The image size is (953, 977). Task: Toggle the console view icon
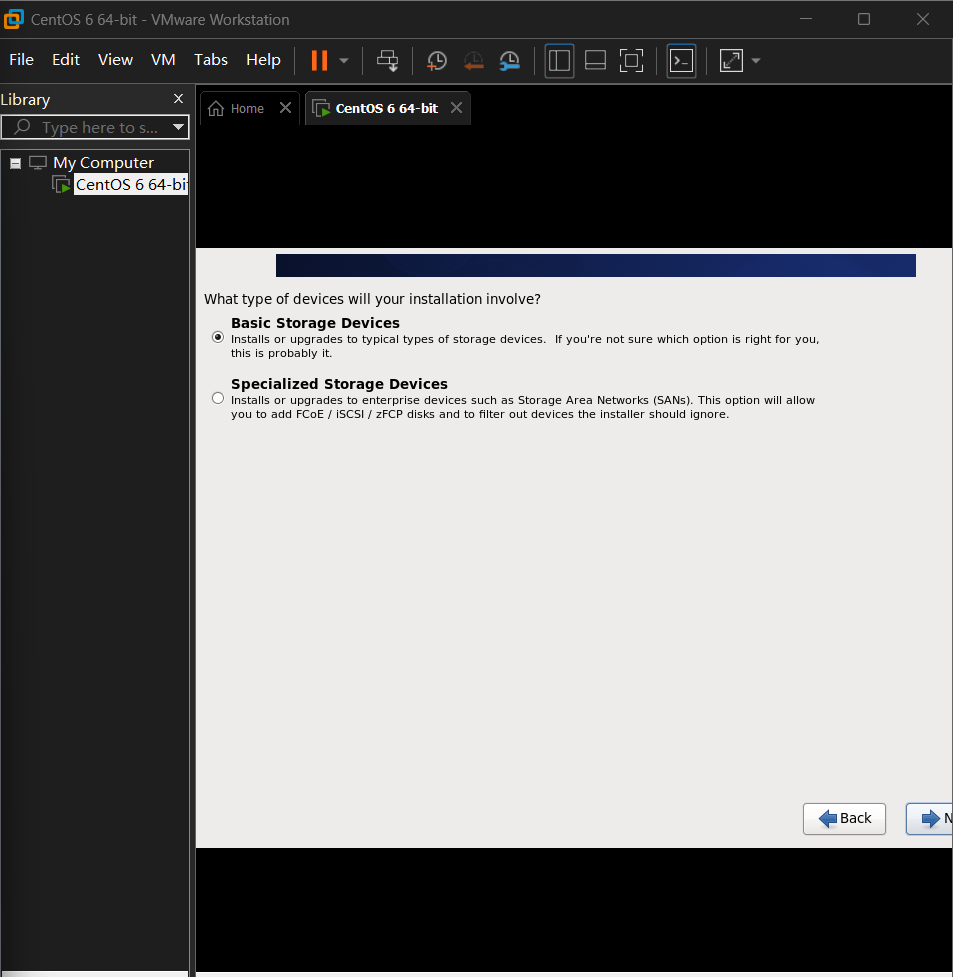[681, 60]
